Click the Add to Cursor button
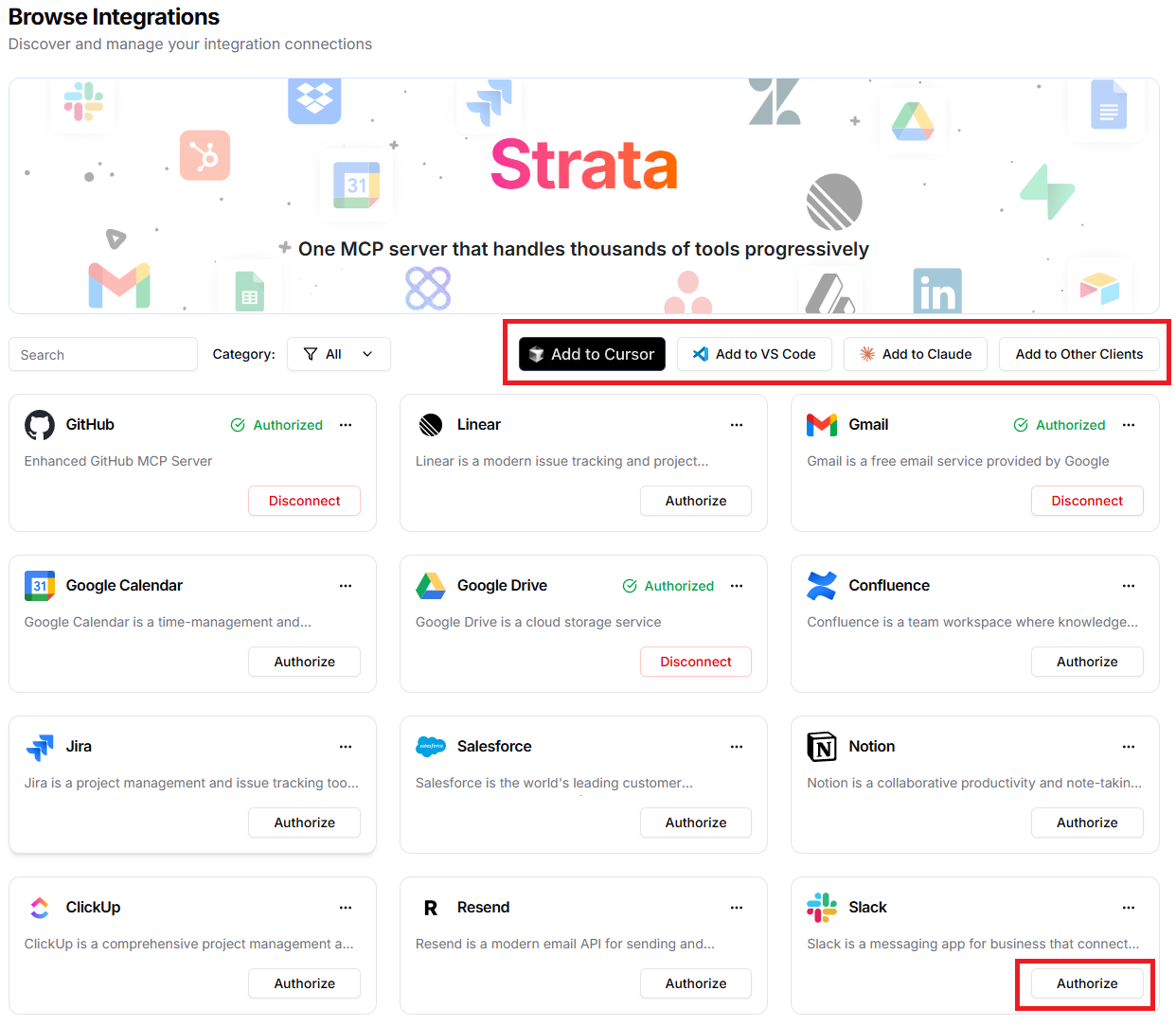This screenshot has height=1026, width=1176. click(x=591, y=354)
